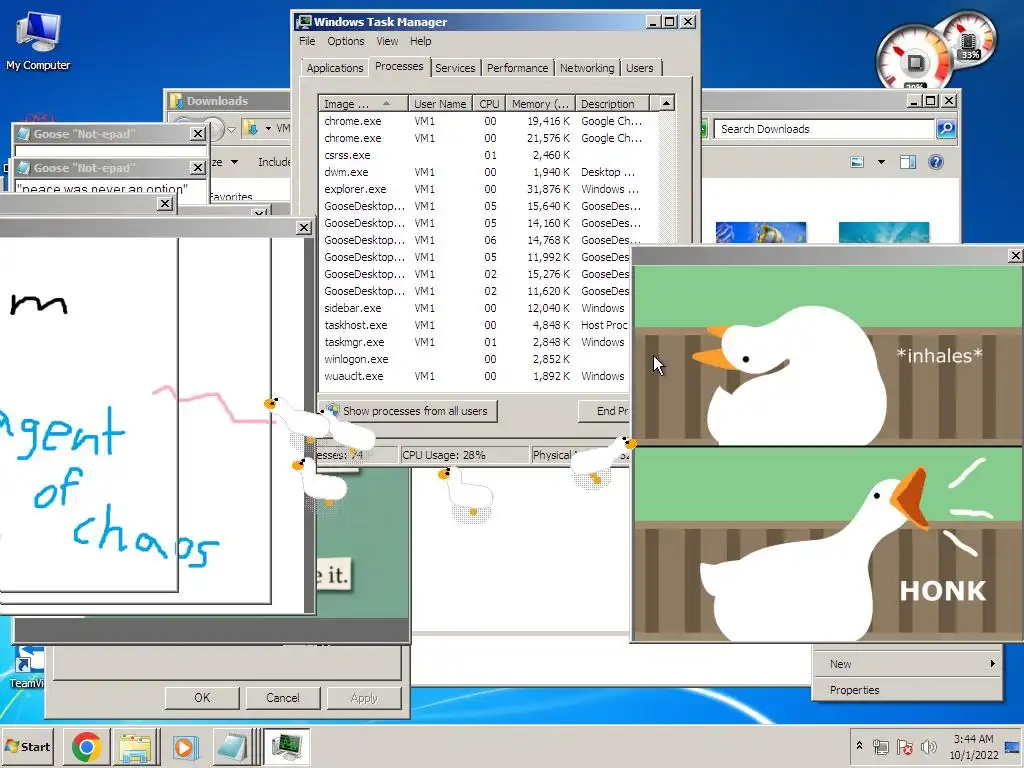Open Windows Explorer from the taskbar
The height and width of the screenshot is (768, 1024).
tap(135, 746)
